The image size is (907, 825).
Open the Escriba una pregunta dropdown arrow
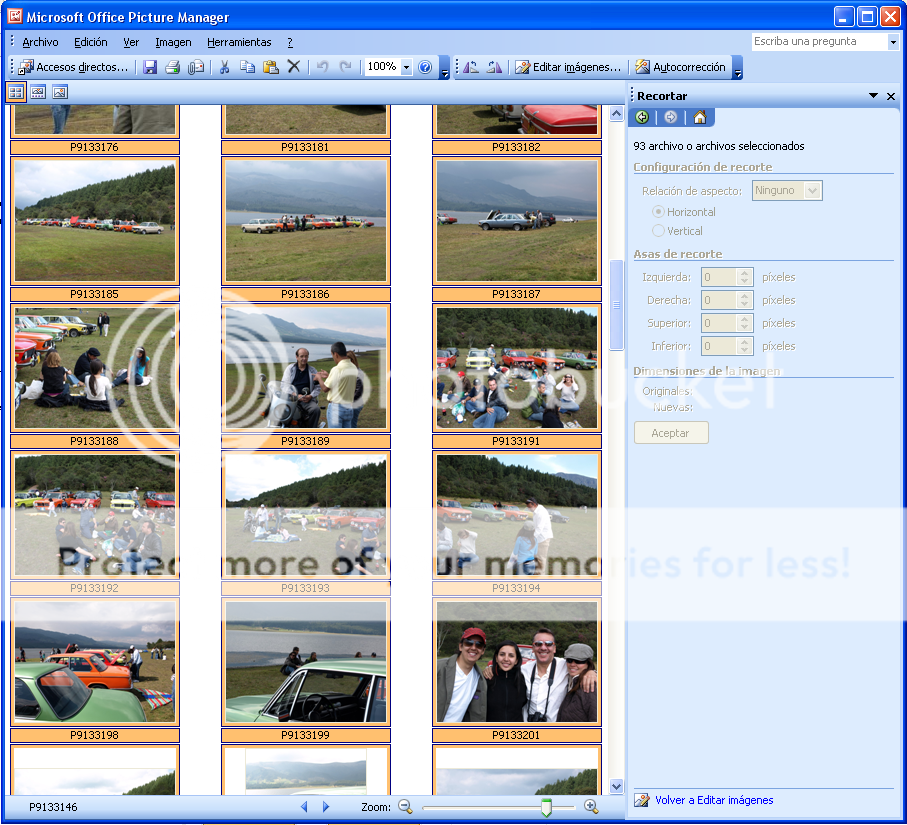click(x=893, y=42)
